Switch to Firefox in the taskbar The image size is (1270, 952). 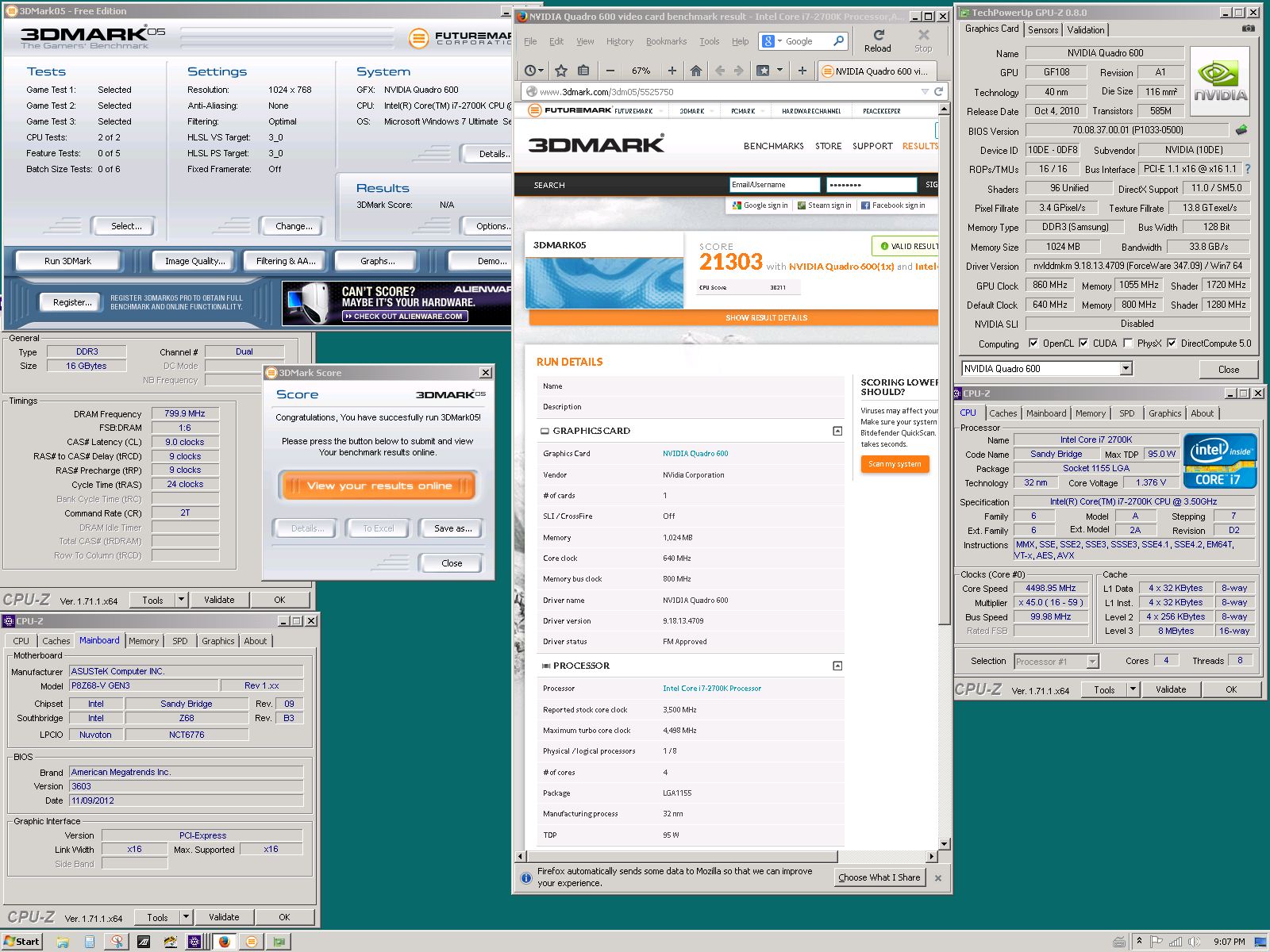click(x=225, y=942)
